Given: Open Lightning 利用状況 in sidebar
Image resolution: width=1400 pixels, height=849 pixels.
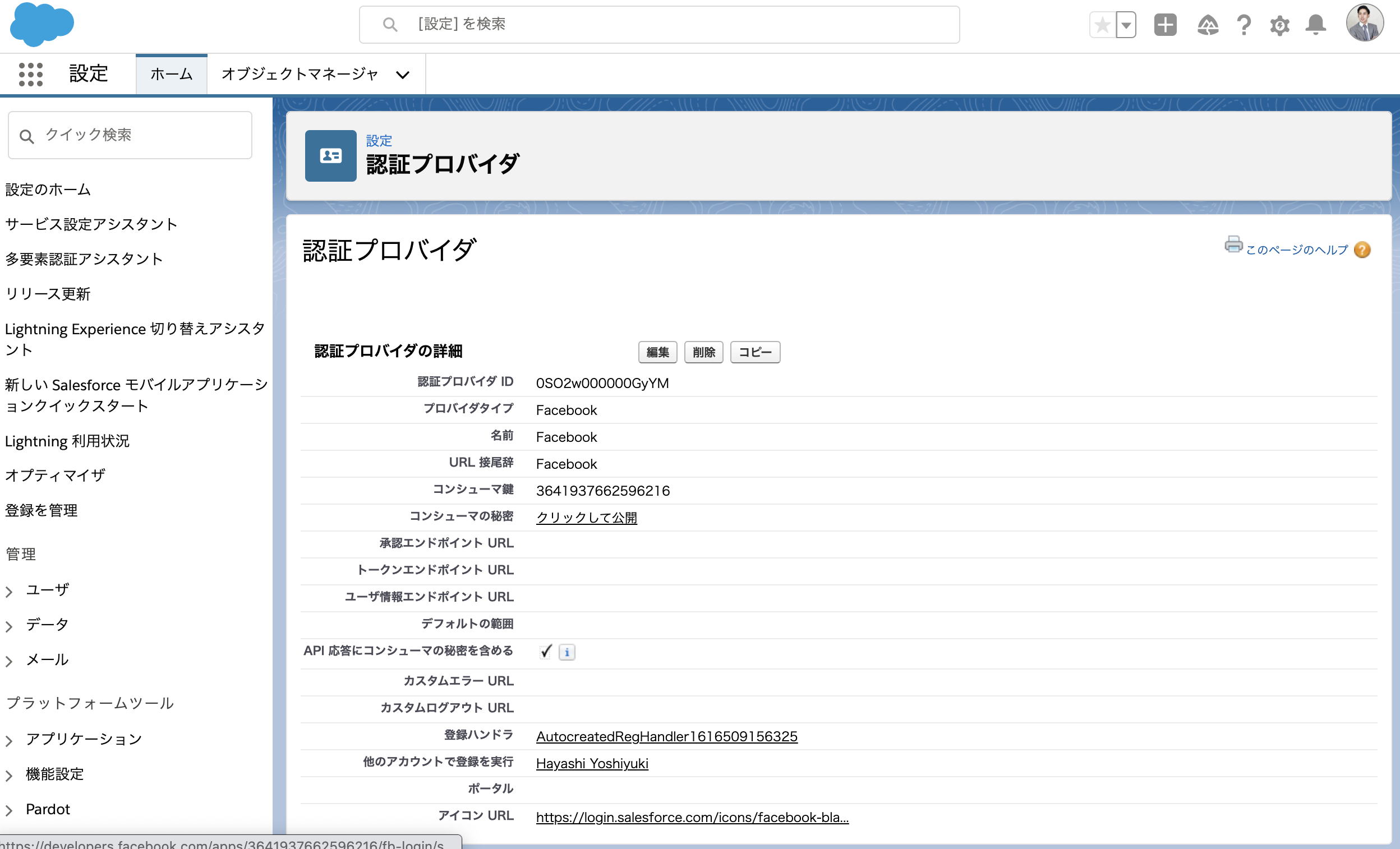Looking at the screenshot, I should coord(67,441).
